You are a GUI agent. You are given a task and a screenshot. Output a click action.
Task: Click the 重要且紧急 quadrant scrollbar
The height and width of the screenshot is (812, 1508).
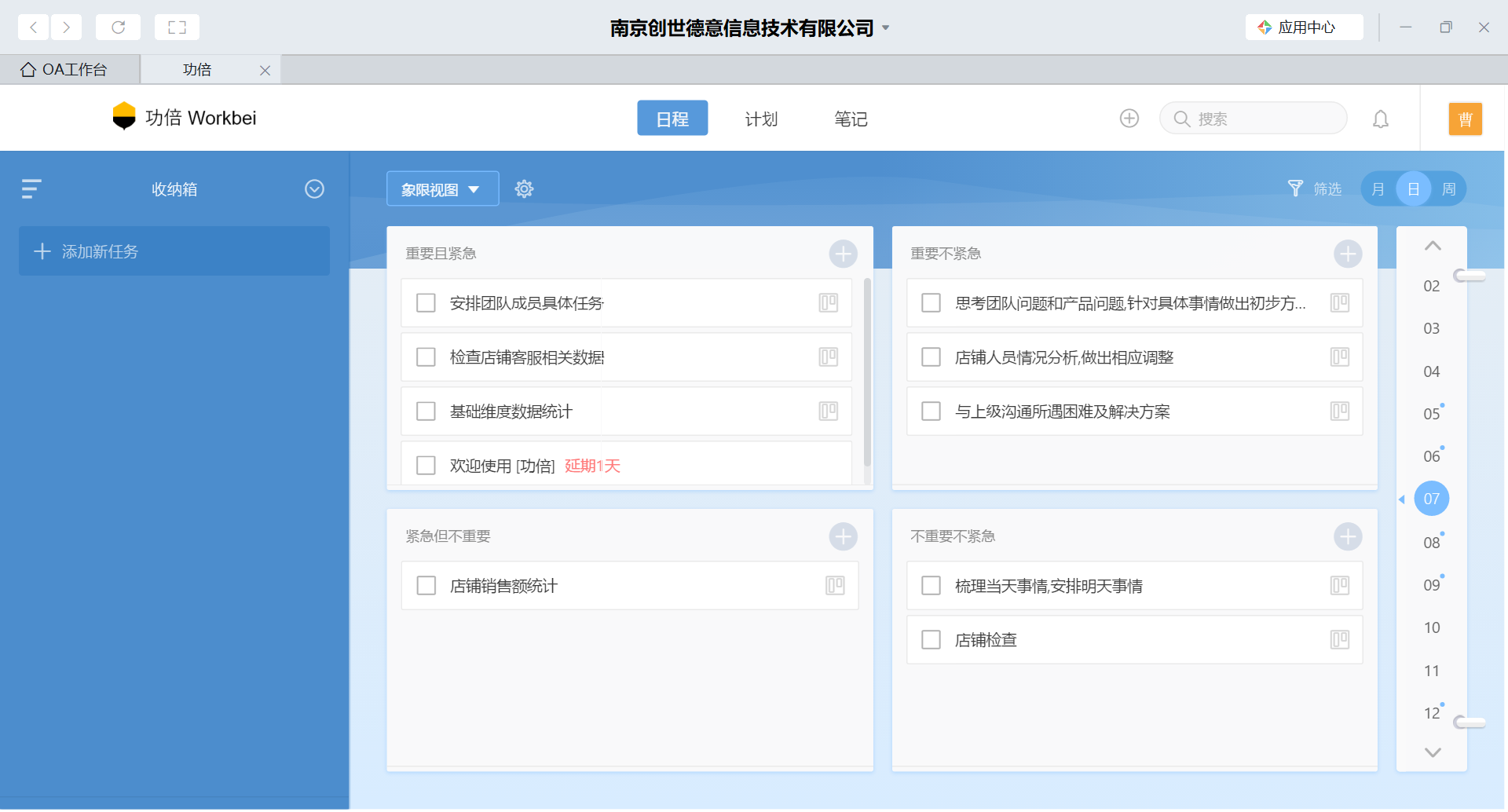(x=867, y=373)
